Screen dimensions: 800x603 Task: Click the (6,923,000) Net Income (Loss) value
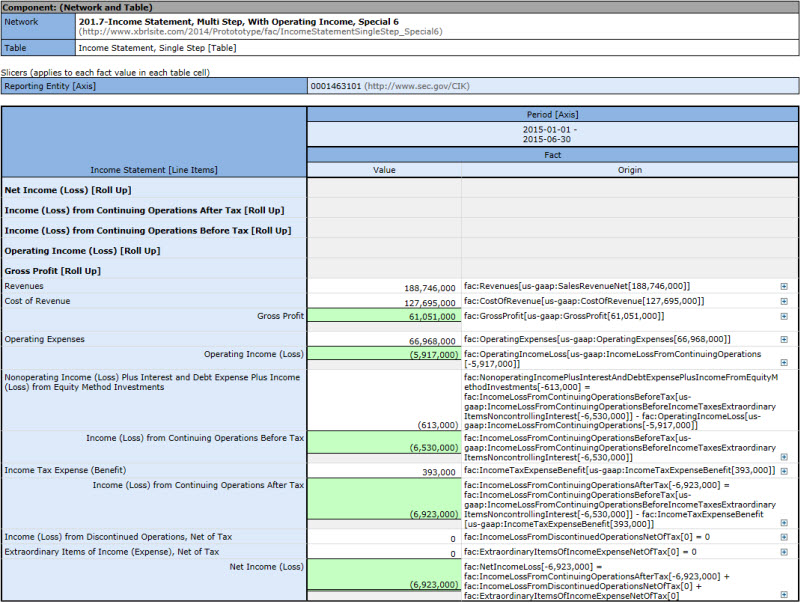coord(434,585)
